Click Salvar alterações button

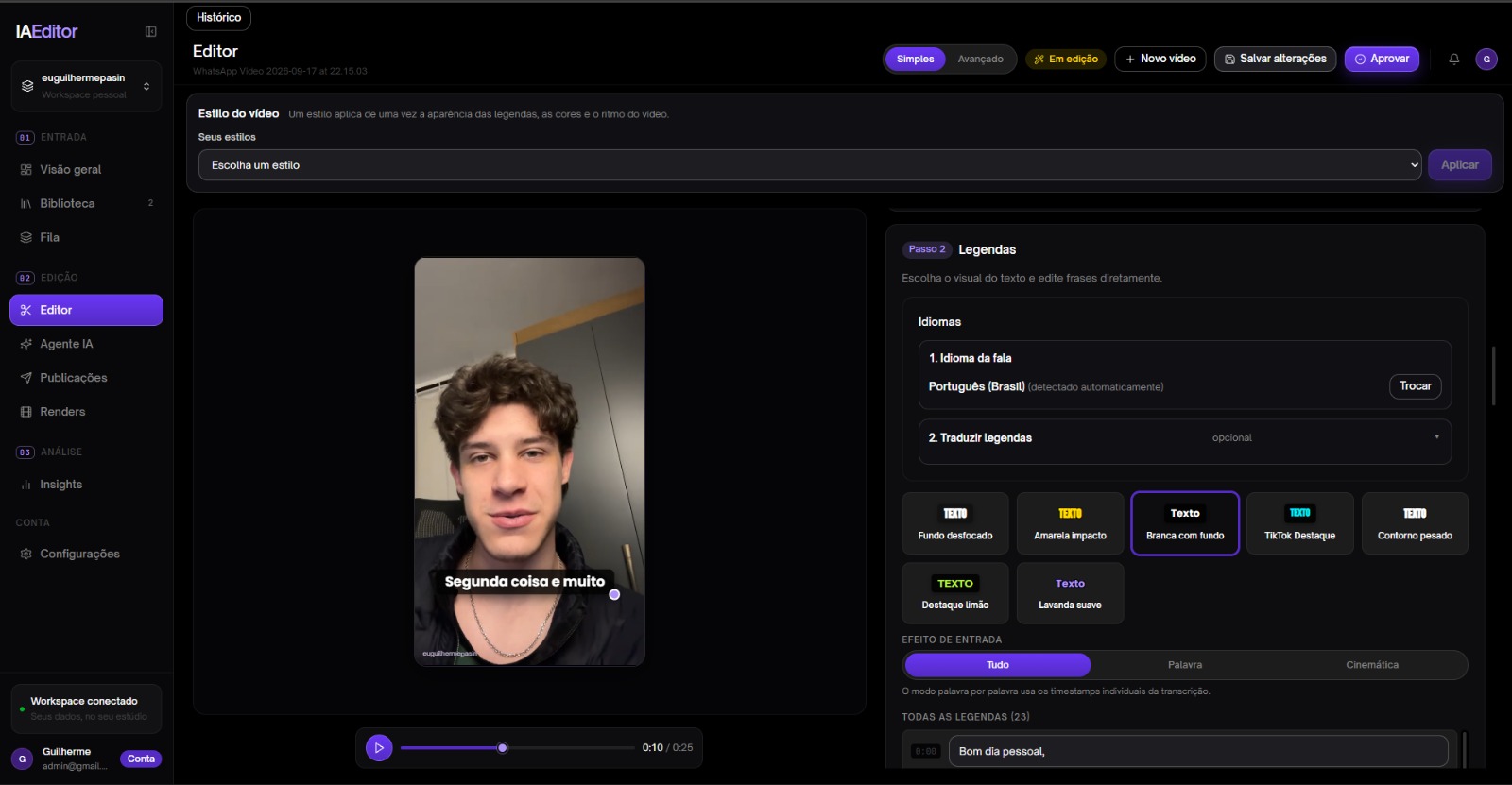click(x=1275, y=59)
